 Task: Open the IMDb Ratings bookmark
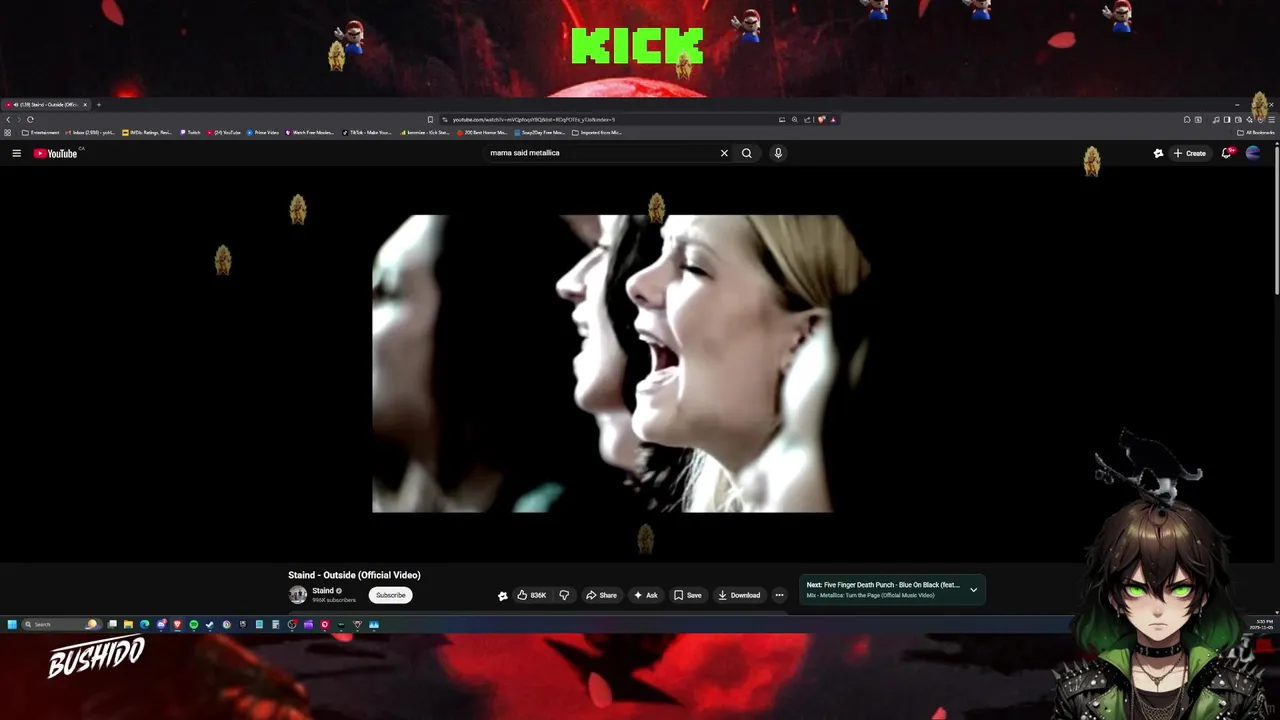click(147, 133)
